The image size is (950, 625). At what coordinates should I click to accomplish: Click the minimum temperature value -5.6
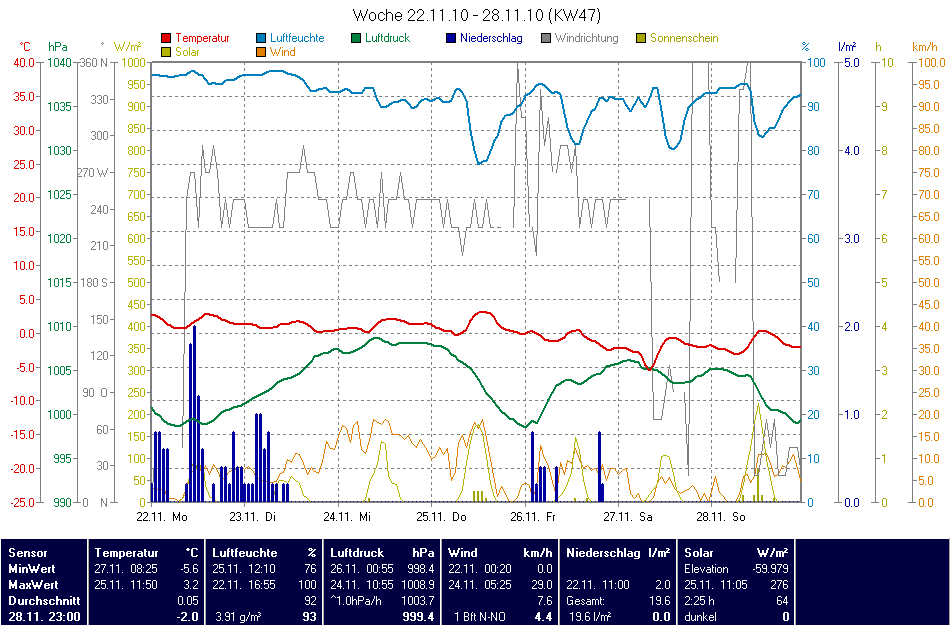click(190, 569)
